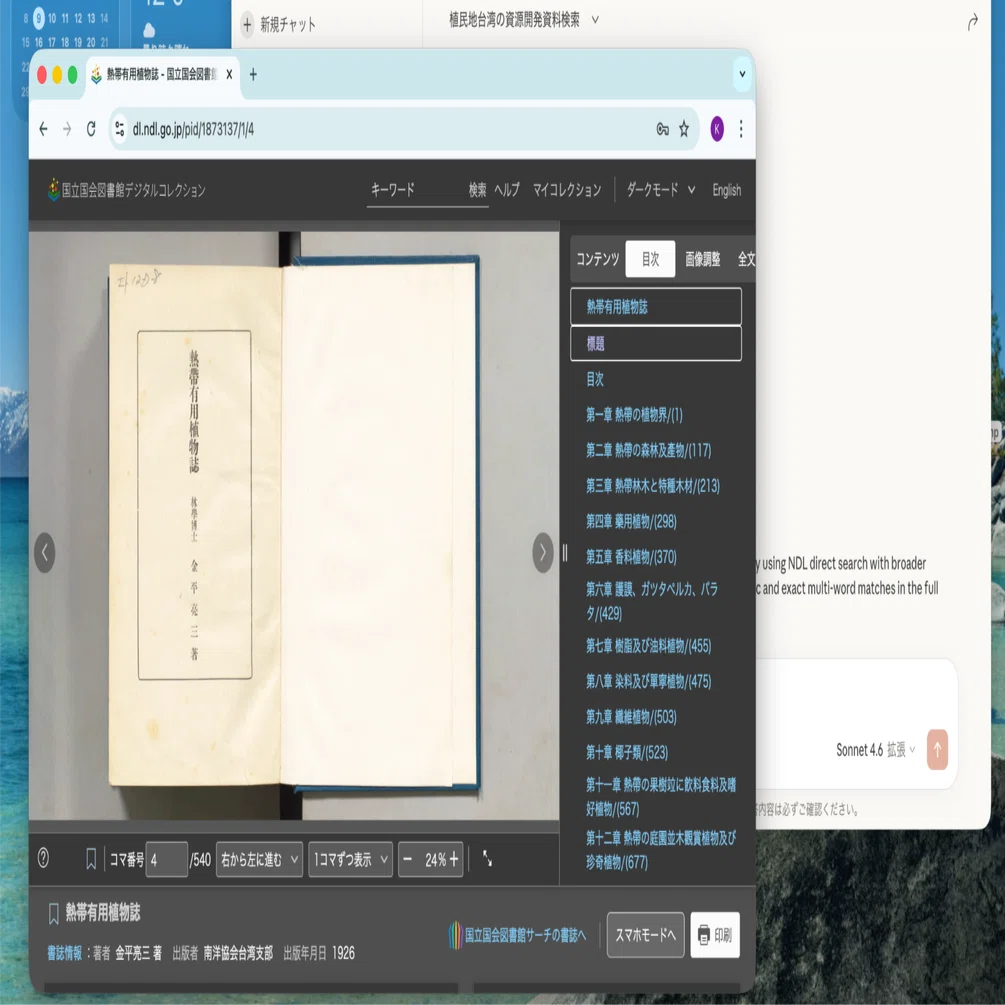Screen dimensions: 1005x1005
Task: Click the password key icon
Action: (663, 129)
